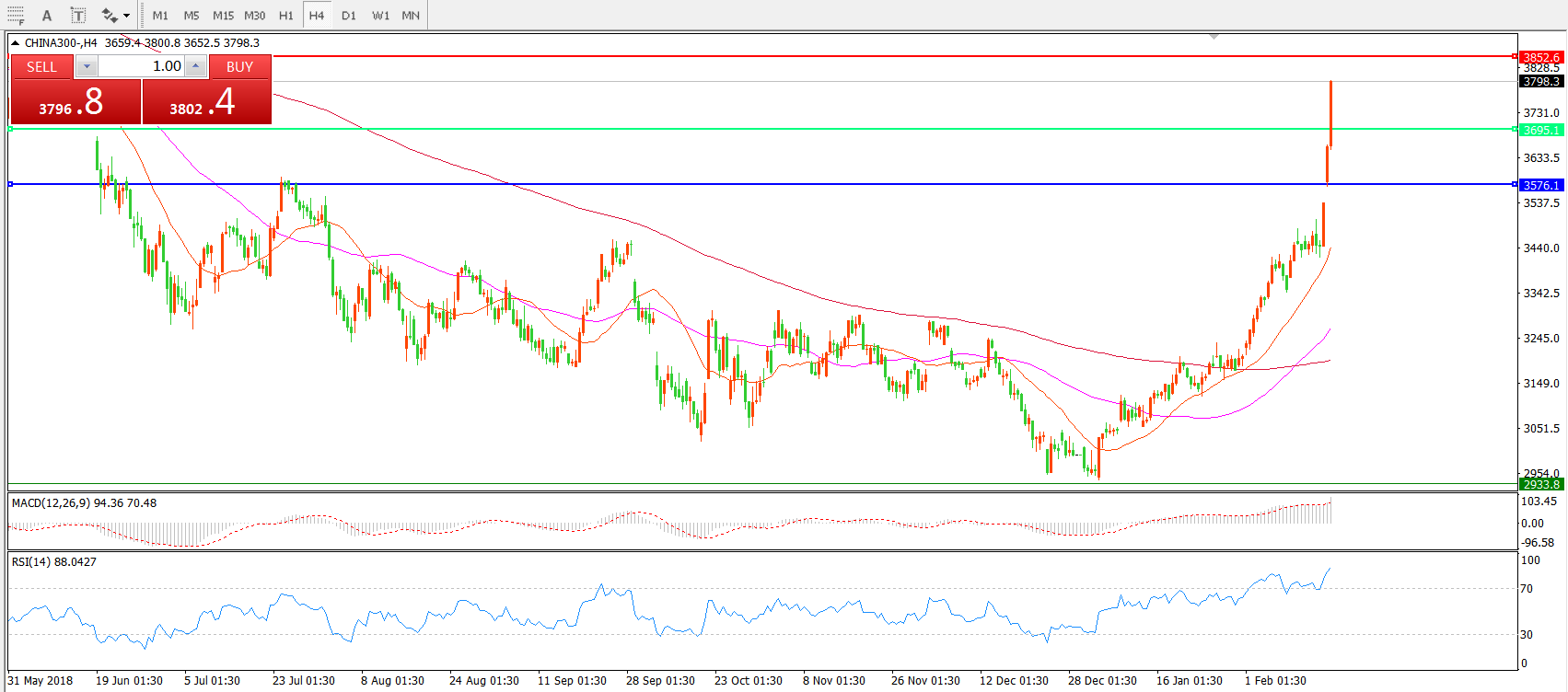Click the green 3695.1 price level label
Viewport: 1568px width, 692px height.
click(x=1540, y=130)
